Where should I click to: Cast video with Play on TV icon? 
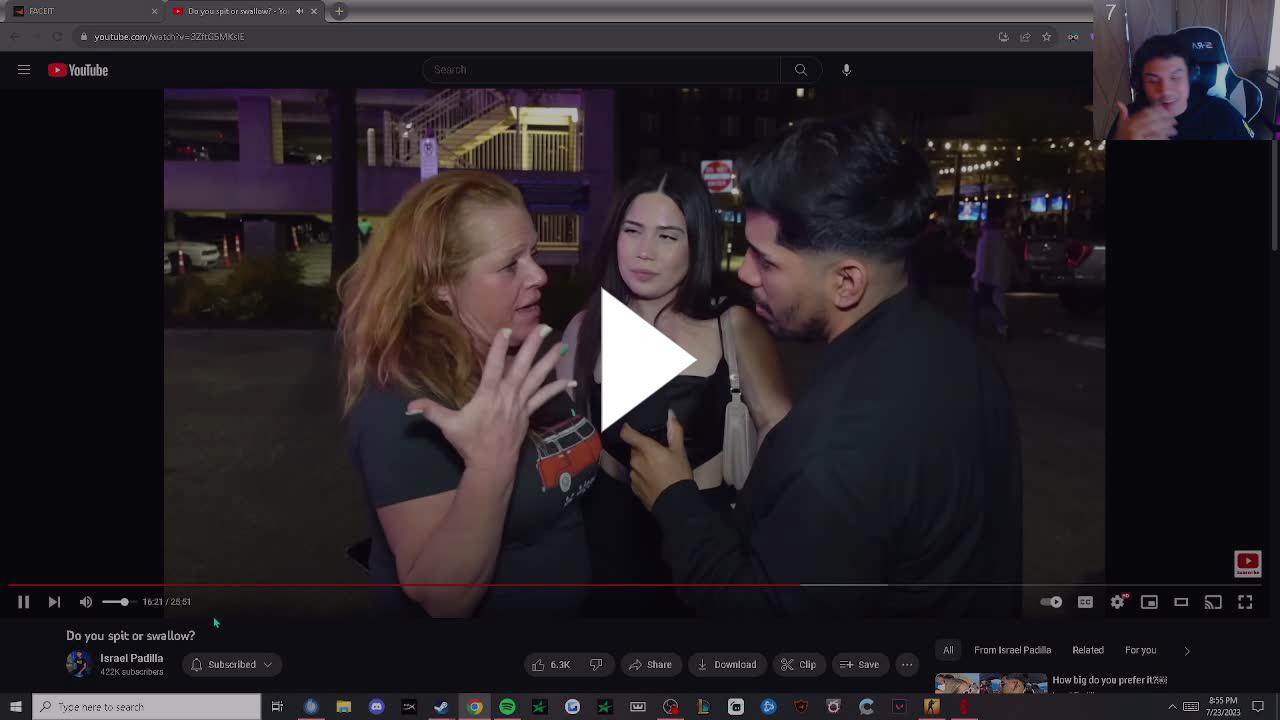coord(1213,602)
